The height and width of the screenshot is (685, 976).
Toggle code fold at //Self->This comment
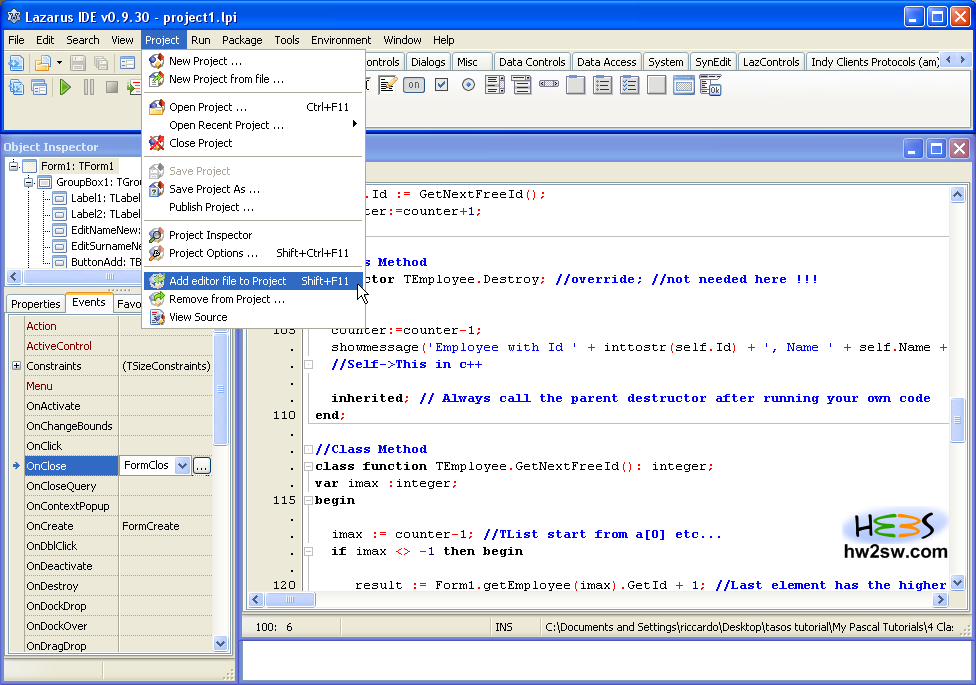click(308, 364)
